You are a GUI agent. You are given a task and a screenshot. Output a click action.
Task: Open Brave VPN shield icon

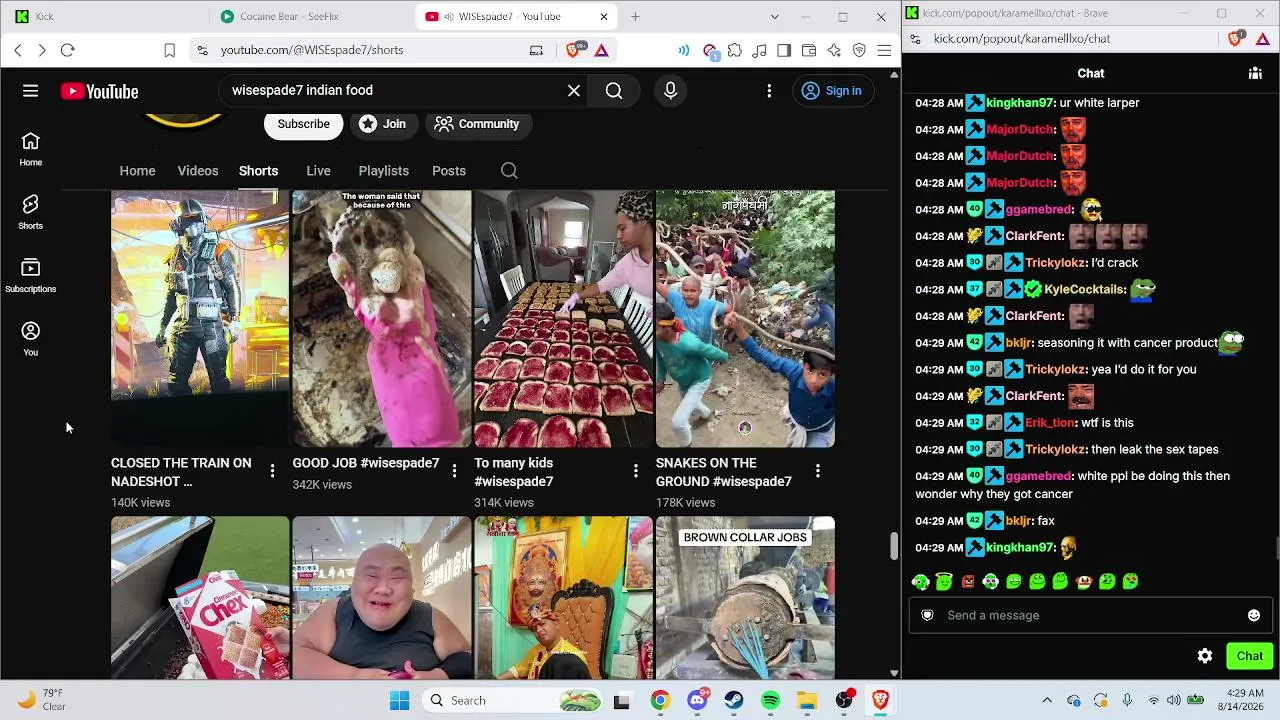[859, 50]
